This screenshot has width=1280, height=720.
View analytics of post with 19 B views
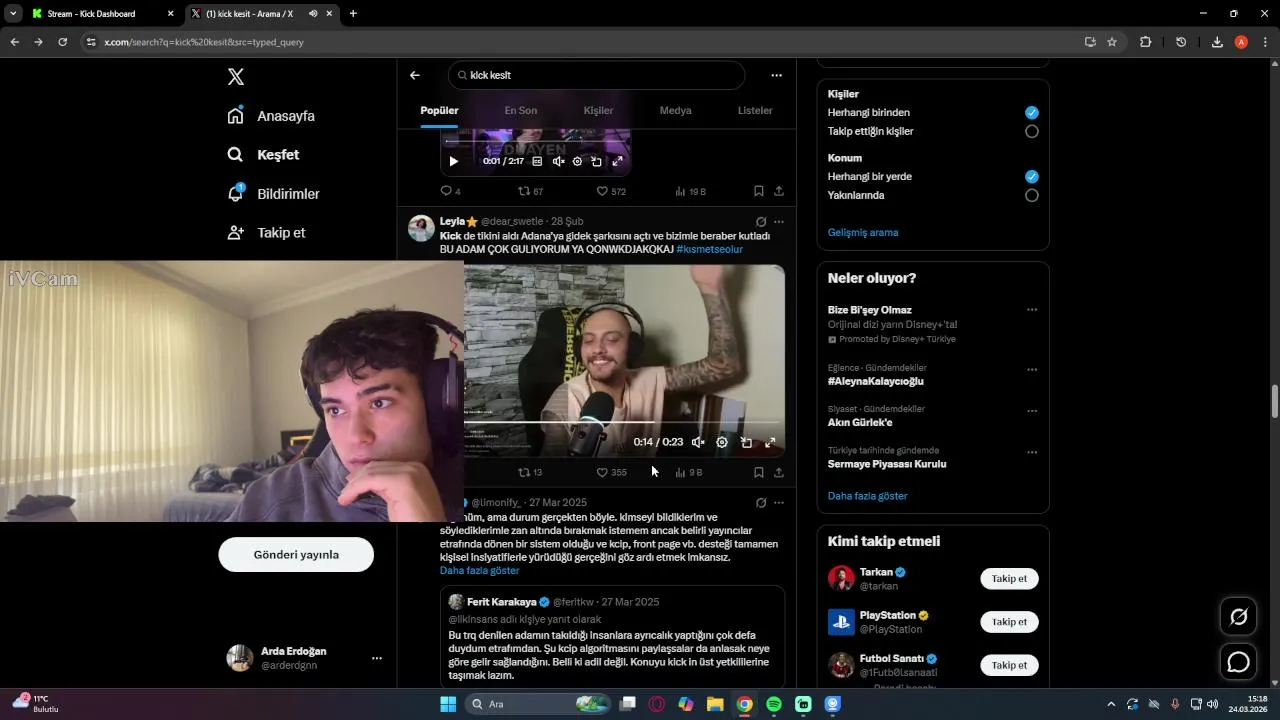tap(690, 191)
